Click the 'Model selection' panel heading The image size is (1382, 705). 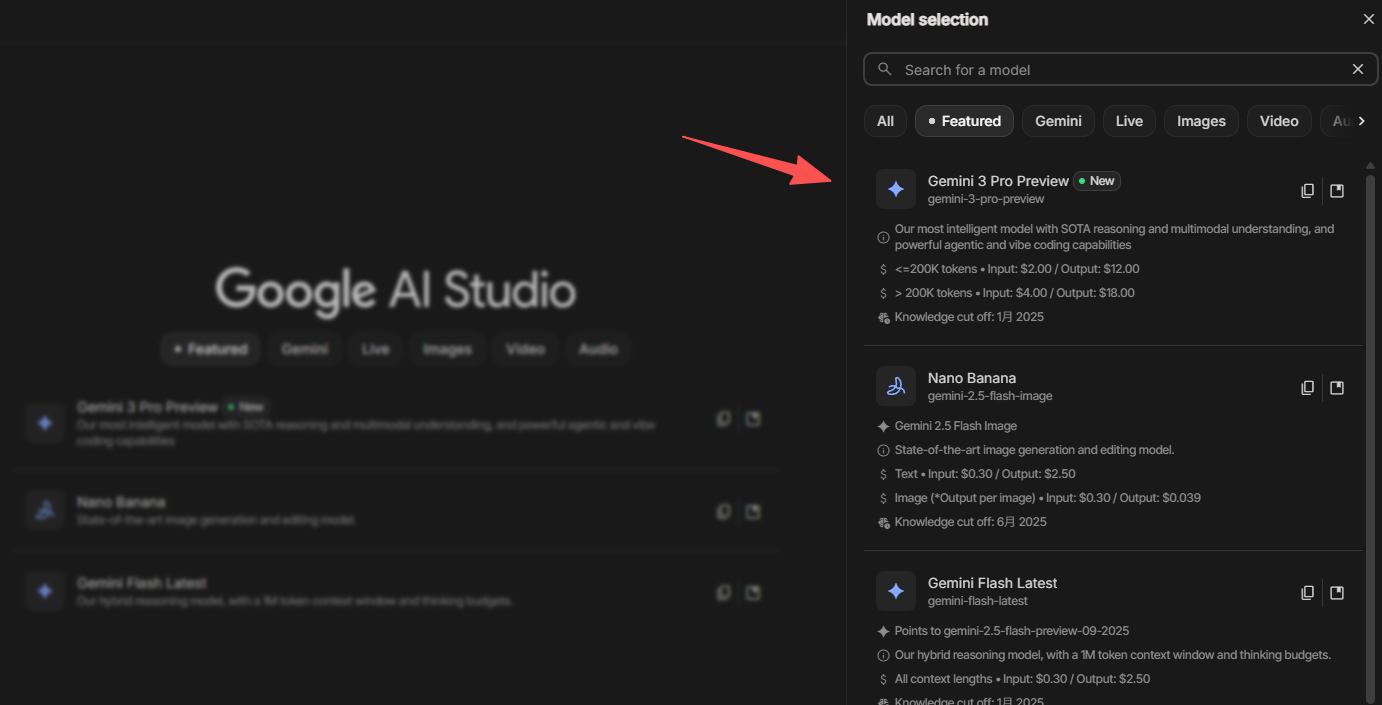point(927,19)
